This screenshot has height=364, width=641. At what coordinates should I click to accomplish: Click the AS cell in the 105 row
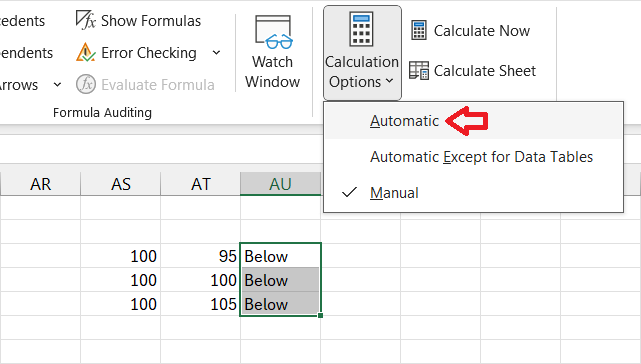121,304
